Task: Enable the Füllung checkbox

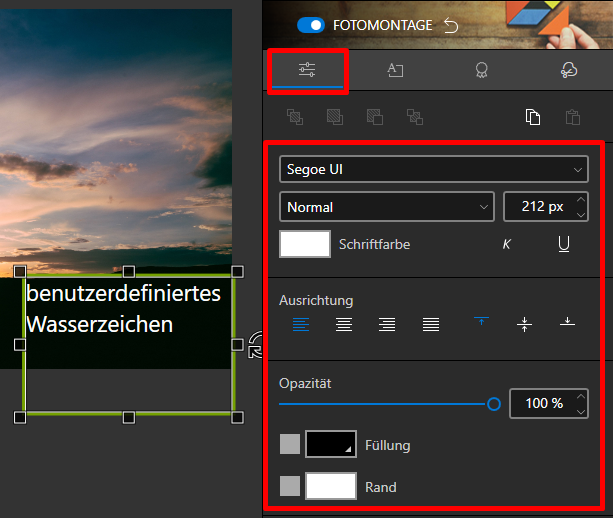Action: tap(290, 444)
